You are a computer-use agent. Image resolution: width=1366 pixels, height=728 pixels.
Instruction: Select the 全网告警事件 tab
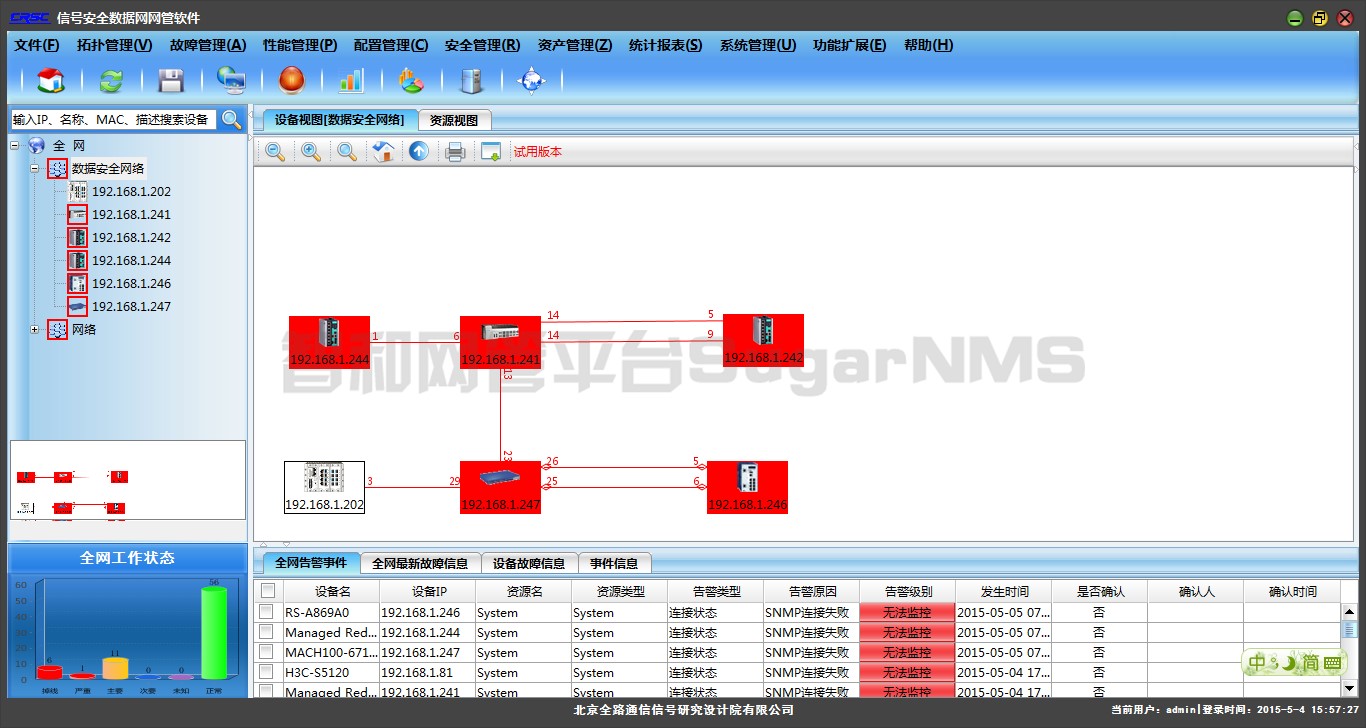coord(311,562)
